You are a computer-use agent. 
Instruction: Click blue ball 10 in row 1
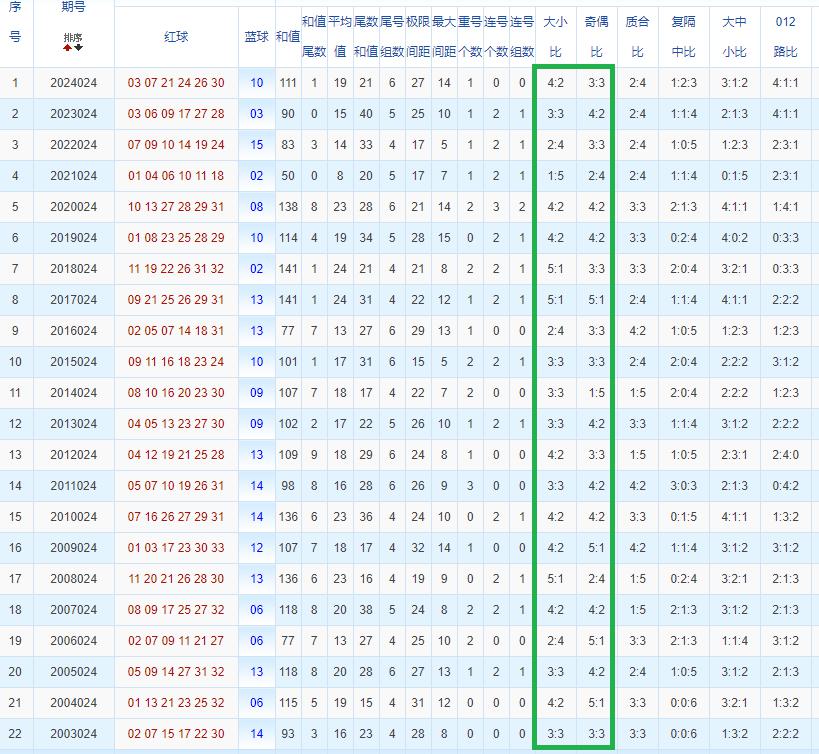pos(257,83)
